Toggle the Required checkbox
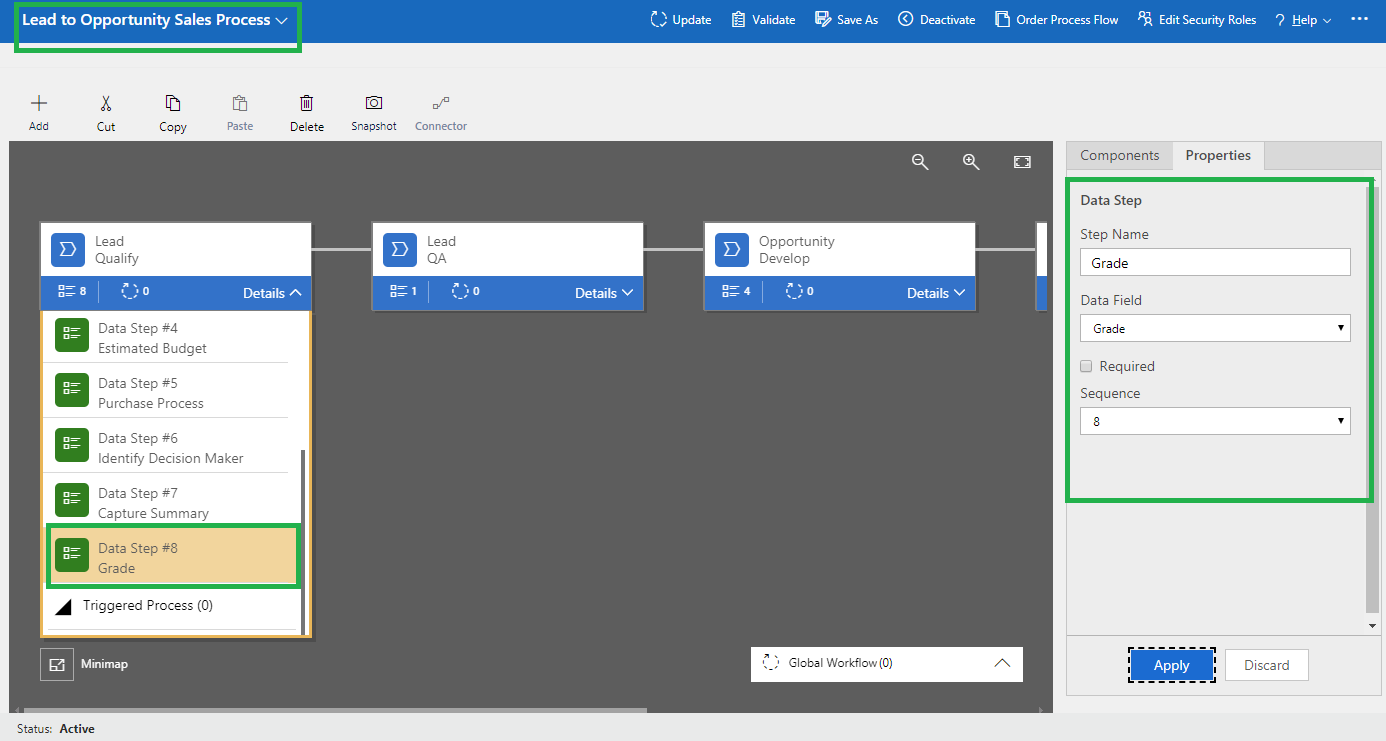Image resolution: width=1386 pixels, height=741 pixels. (x=1087, y=366)
